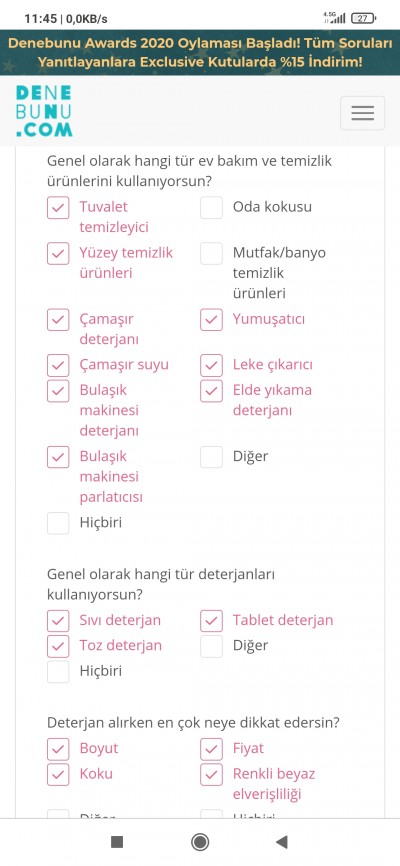Toggle the Toz deterjan checkbox
400x866 pixels.
[x=58, y=646]
